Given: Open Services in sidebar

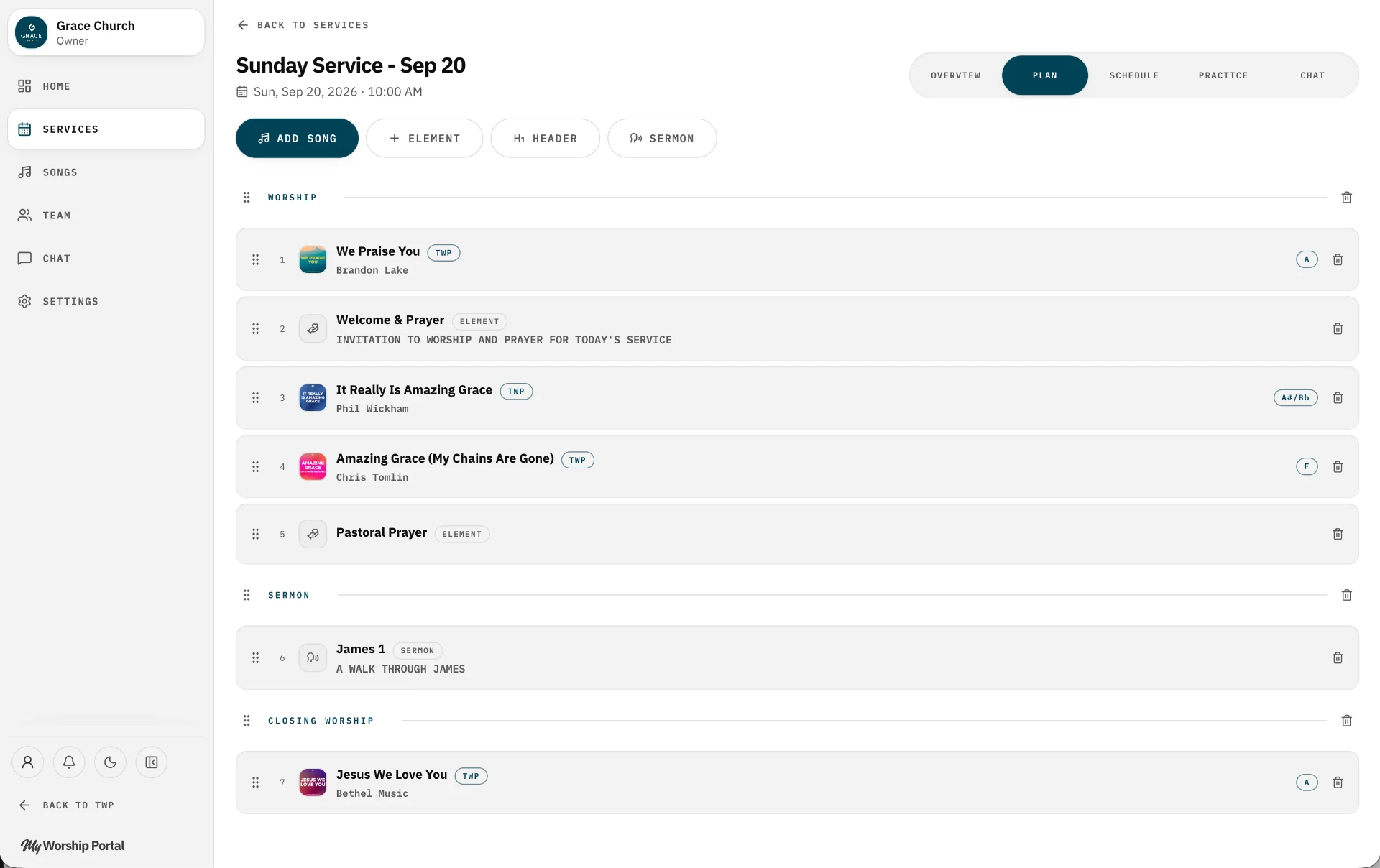Looking at the screenshot, I should pyautogui.click(x=106, y=129).
